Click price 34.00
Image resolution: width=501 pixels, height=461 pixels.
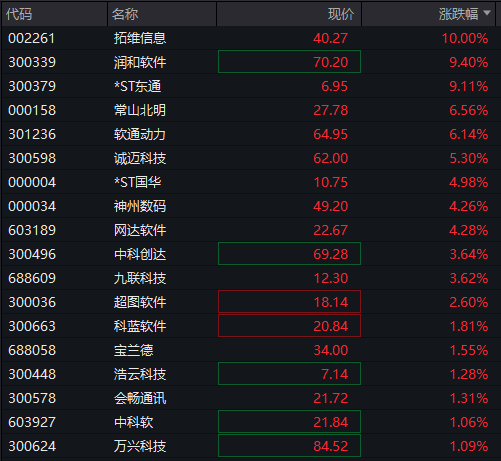tap(330, 350)
